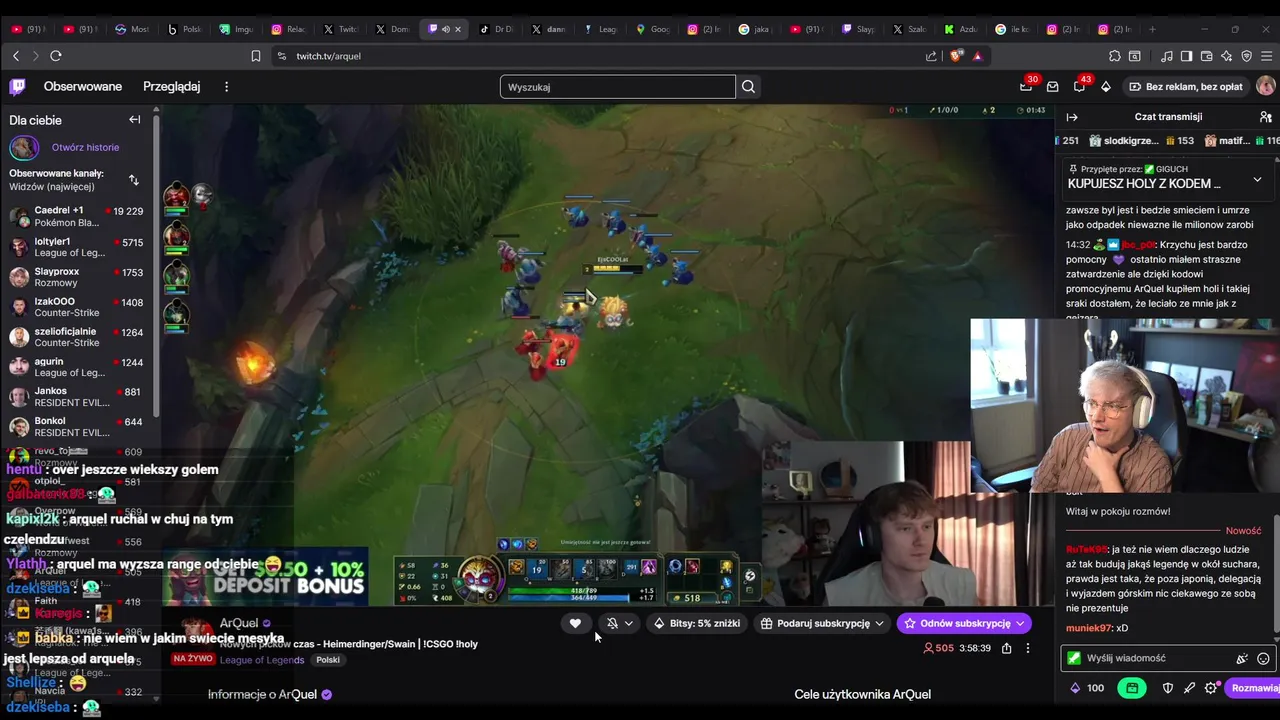1280x720 pixels.
Task: Switch to the Imgur browser tab
Action: (237, 29)
